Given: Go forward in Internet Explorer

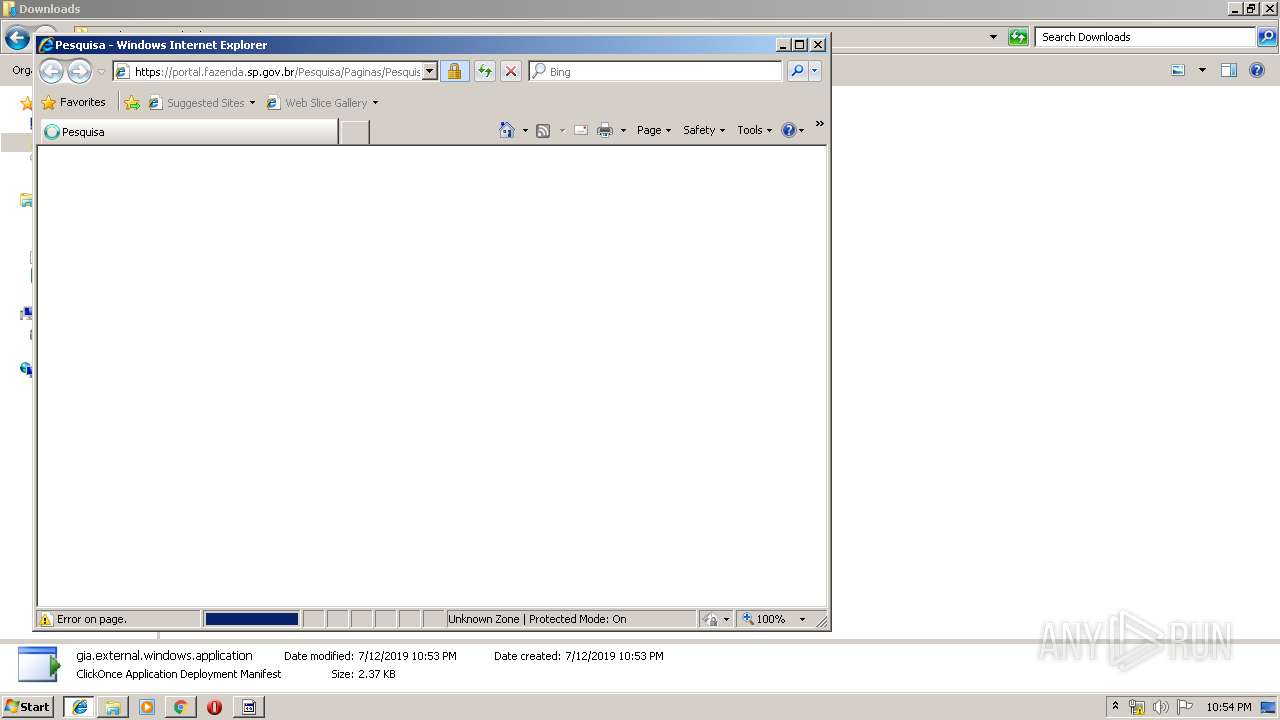Looking at the screenshot, I should 79,71.
